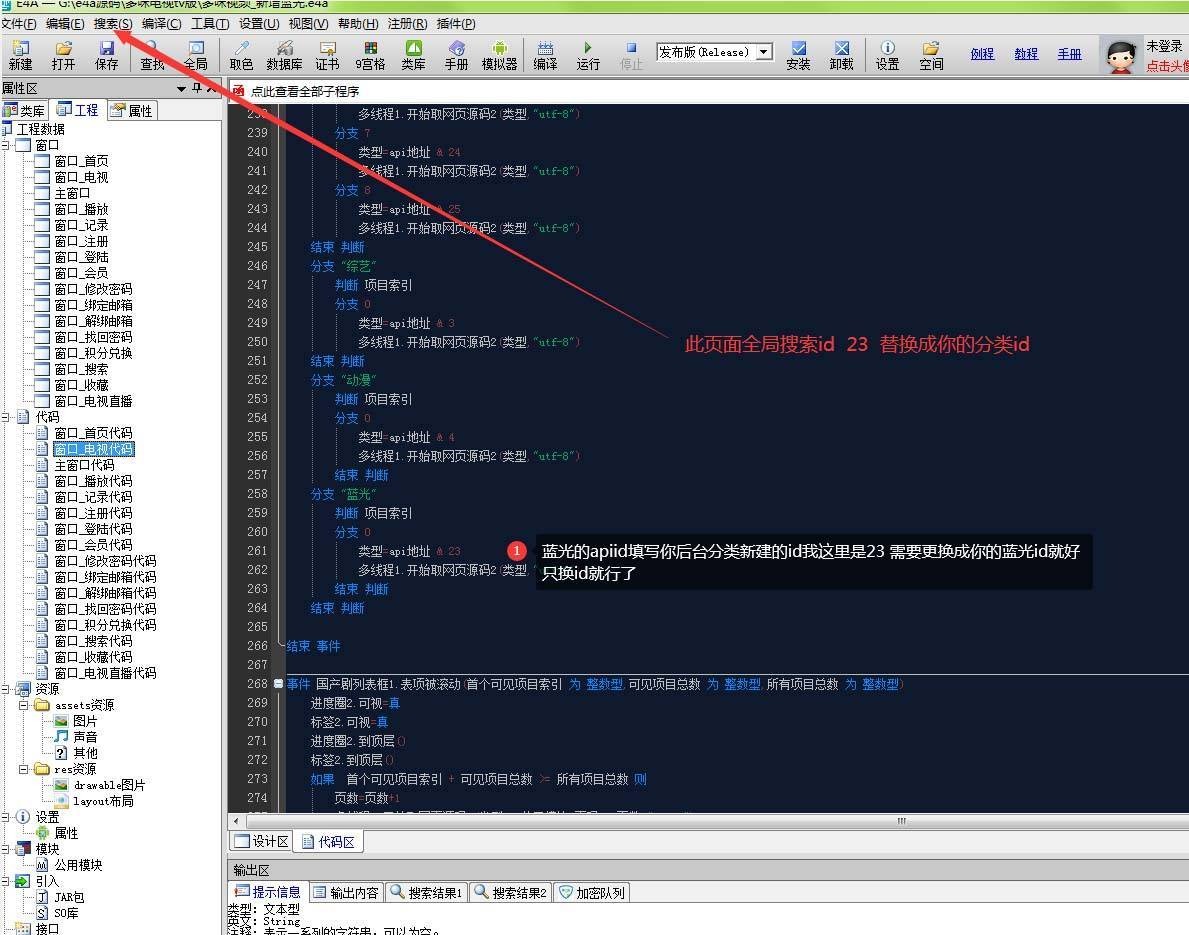Open the 教程 tutorial link
This screenshot has width=1189, height=935.
tap(1026, 54)
